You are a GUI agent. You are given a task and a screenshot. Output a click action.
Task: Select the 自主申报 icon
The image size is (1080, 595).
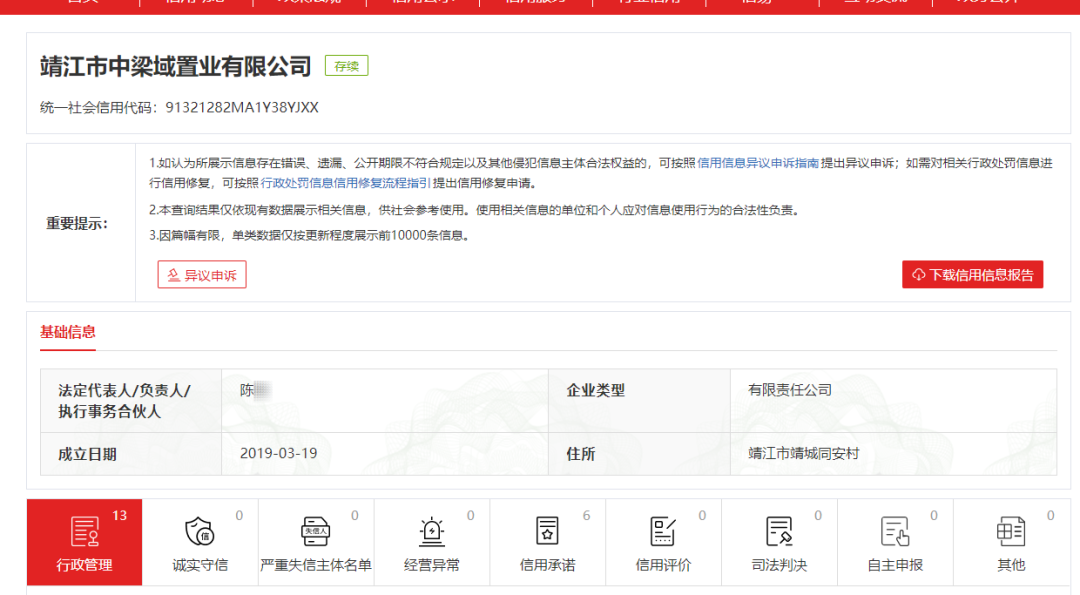pos(895,532)
